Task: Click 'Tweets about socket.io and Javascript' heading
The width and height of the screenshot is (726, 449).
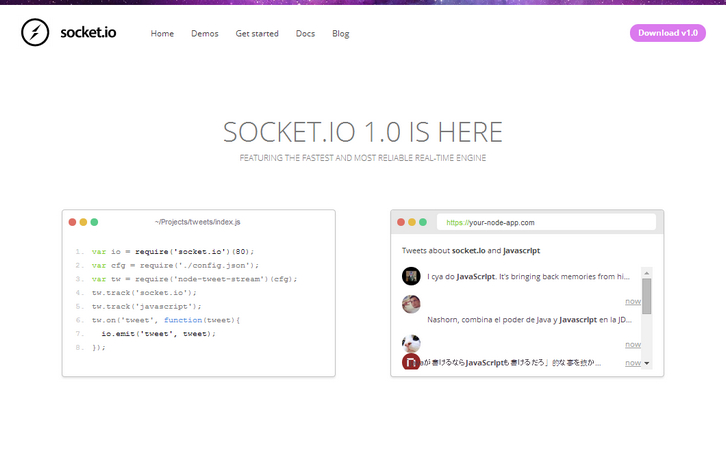Action: [471, 250]
